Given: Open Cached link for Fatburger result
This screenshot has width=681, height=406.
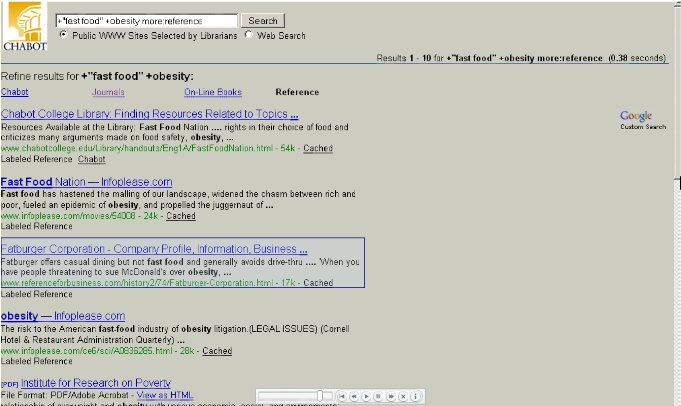Looking at the screenshot, I should (318, 283).
